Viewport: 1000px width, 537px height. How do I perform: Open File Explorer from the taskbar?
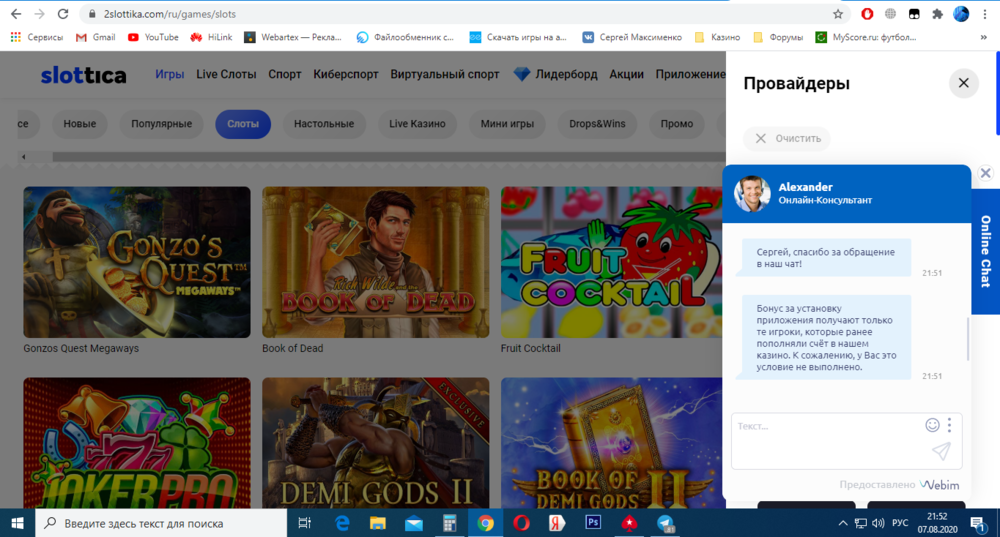click(x=378, y=523)
